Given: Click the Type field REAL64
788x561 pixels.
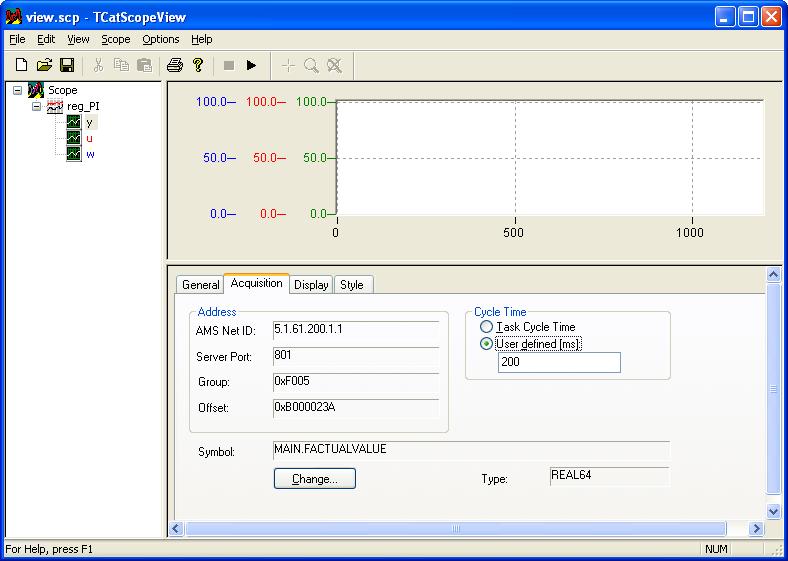Looking at the screenshot, I should click(610, 477).
